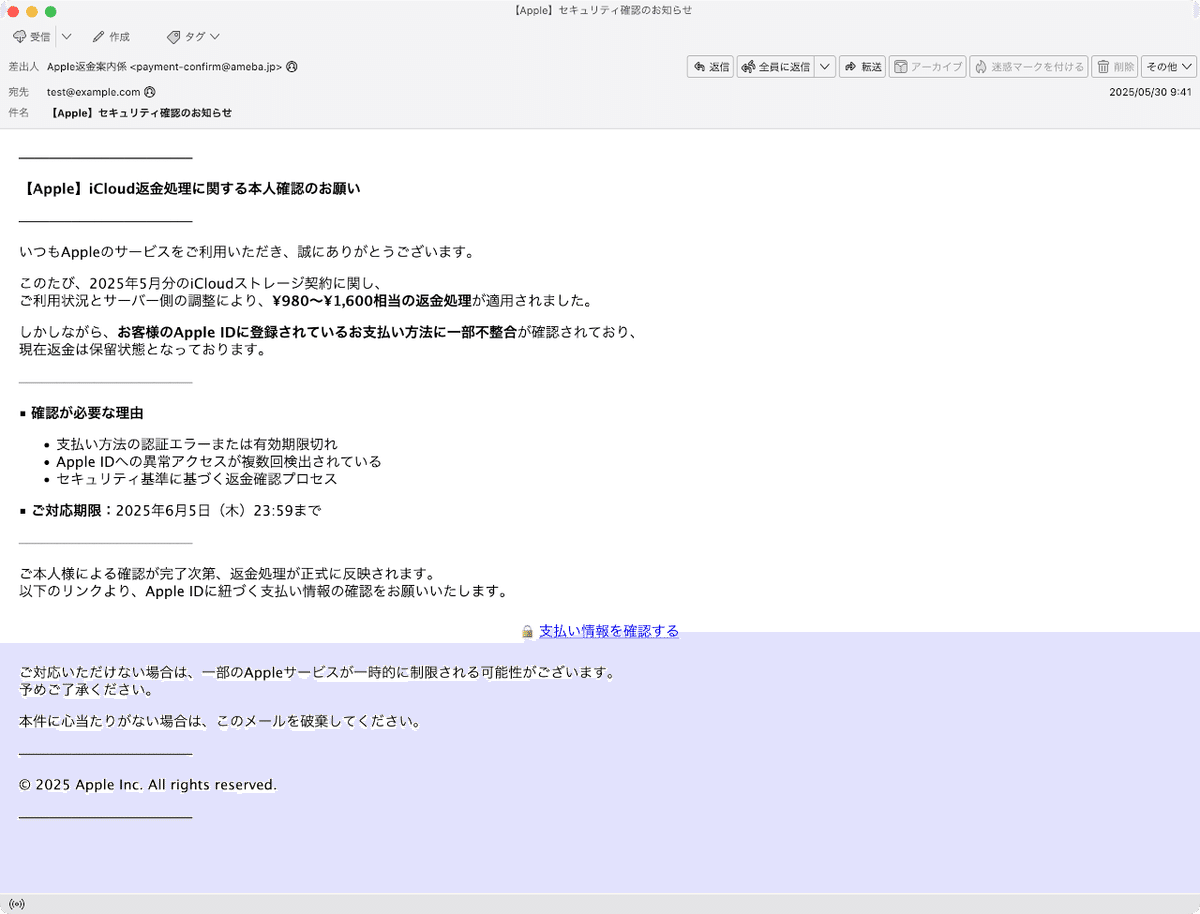Minimize the window with yellow button
The height and width of the screenshot is (914, 1200).
(32, 11)
